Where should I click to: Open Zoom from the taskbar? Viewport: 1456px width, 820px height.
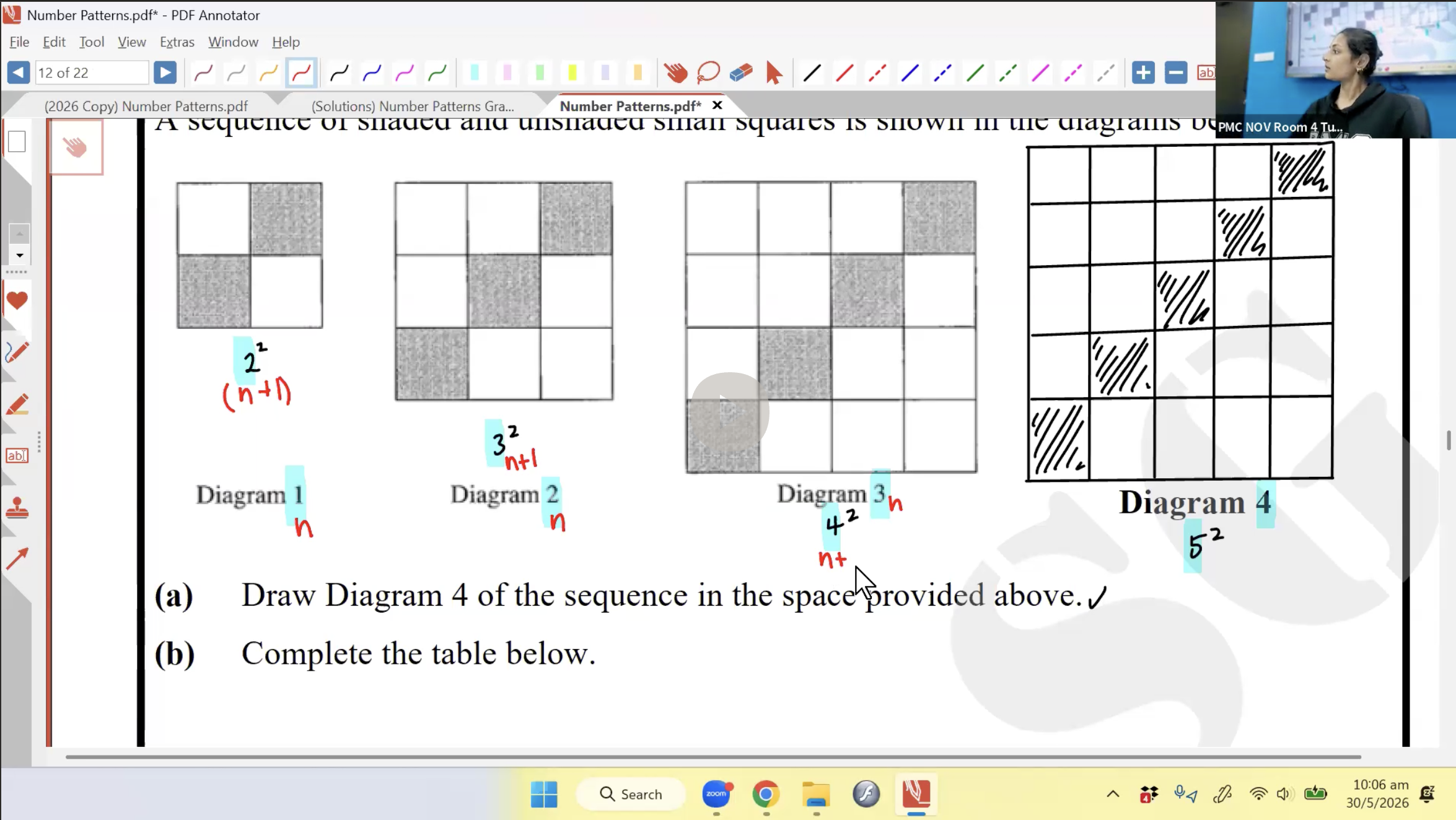click(717, 794)
